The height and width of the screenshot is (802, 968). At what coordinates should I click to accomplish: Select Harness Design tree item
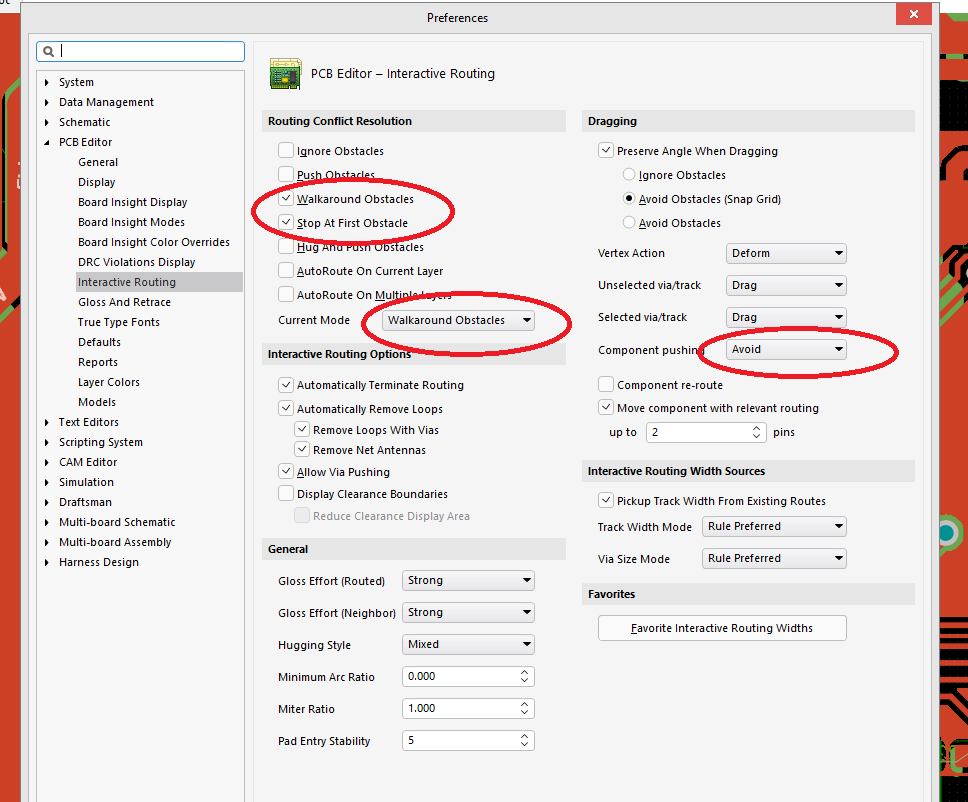click(x=99, y=562)
